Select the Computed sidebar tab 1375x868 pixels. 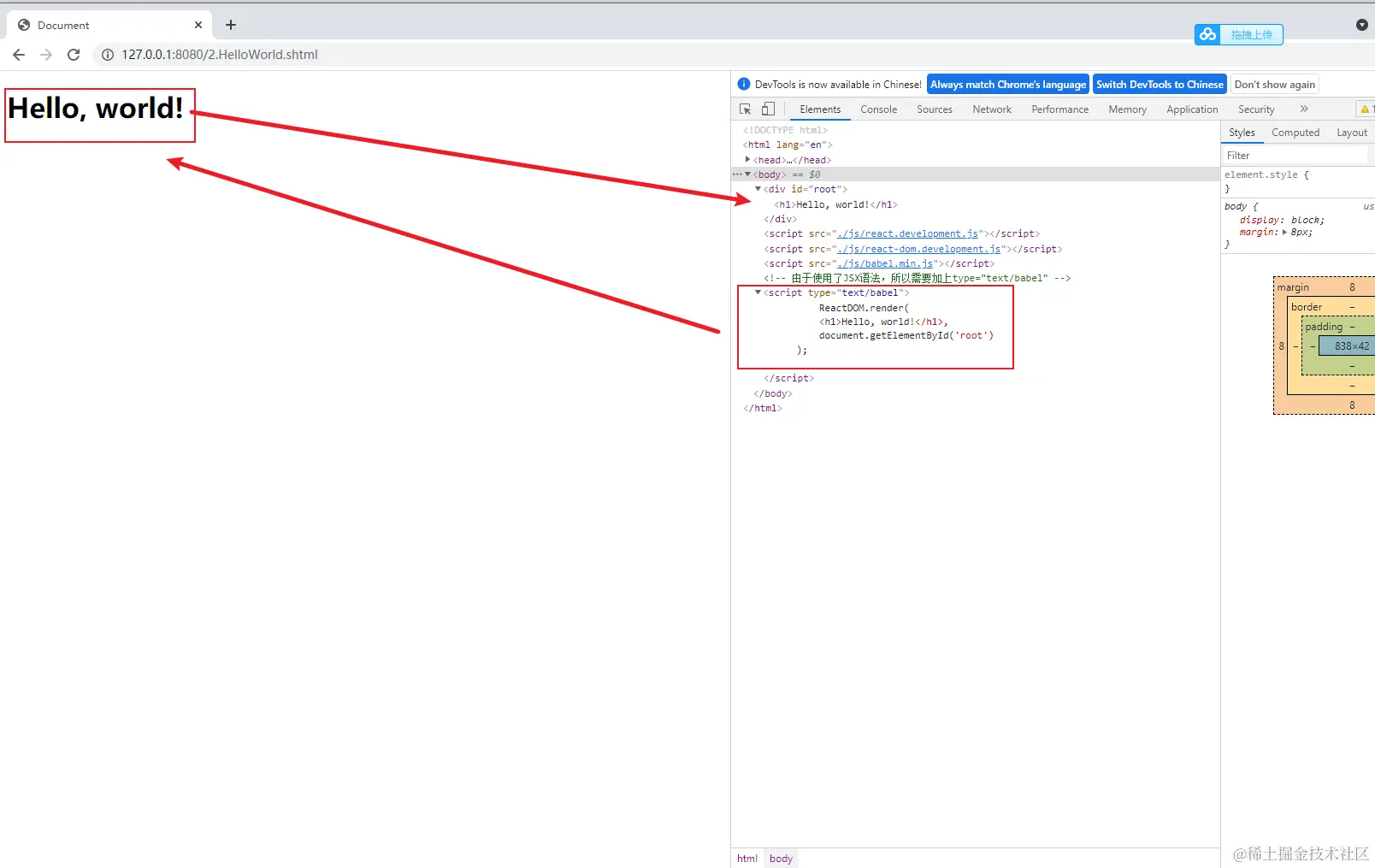point(1295,133)
